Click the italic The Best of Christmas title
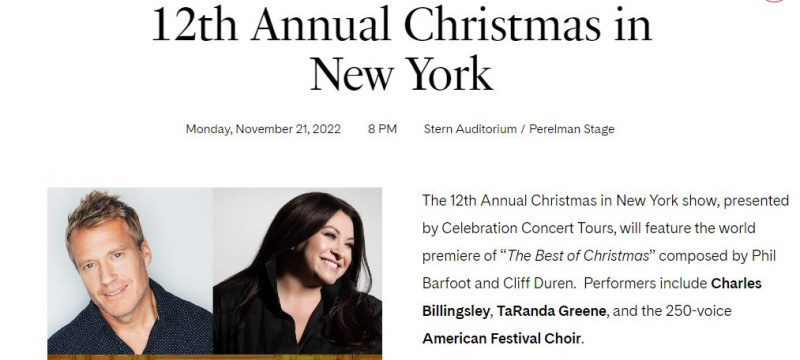The width and height of the screenshot is (800, 360). (x=578, y=255)
